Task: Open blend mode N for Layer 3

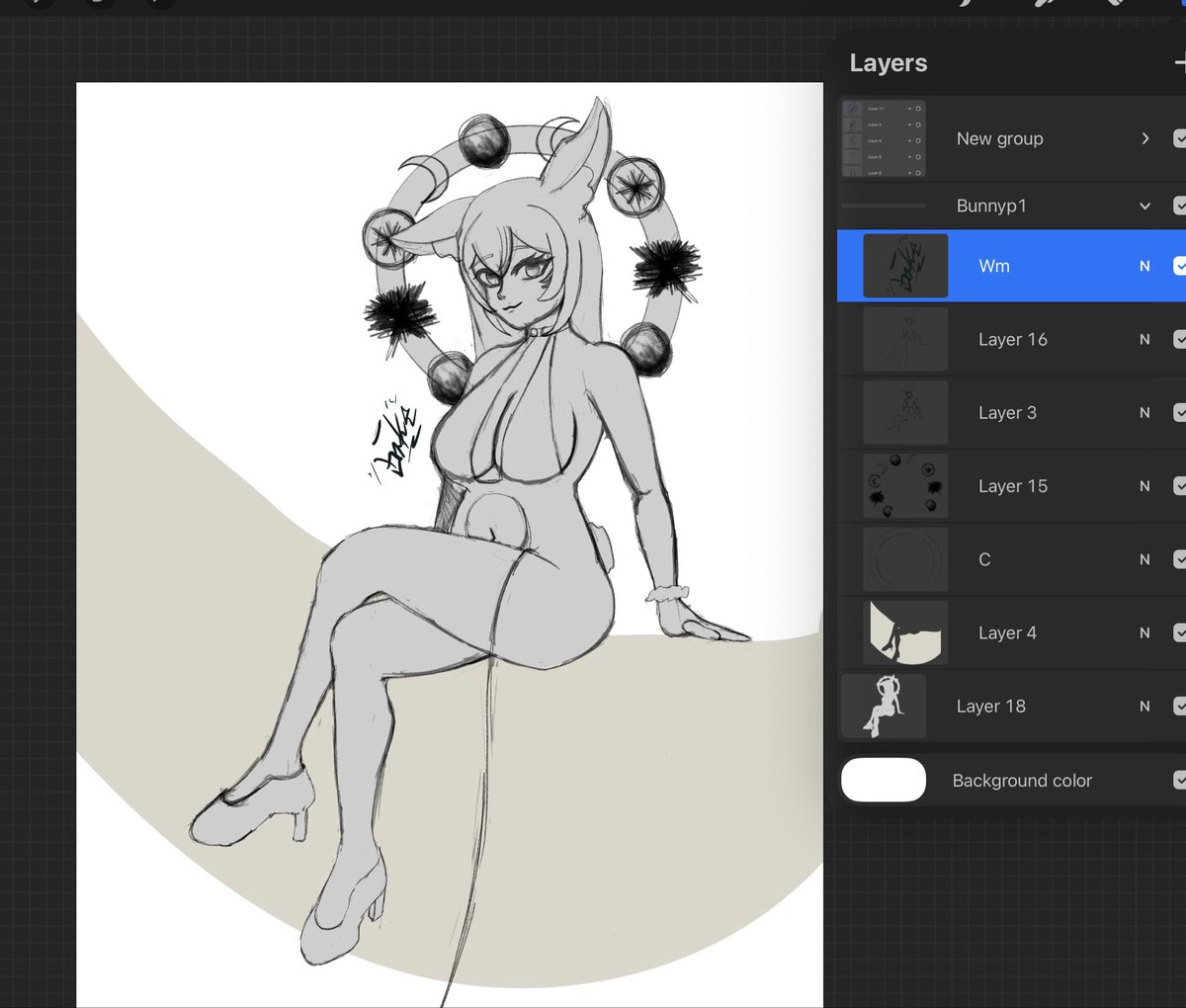Action: [x=1144, y=412]
